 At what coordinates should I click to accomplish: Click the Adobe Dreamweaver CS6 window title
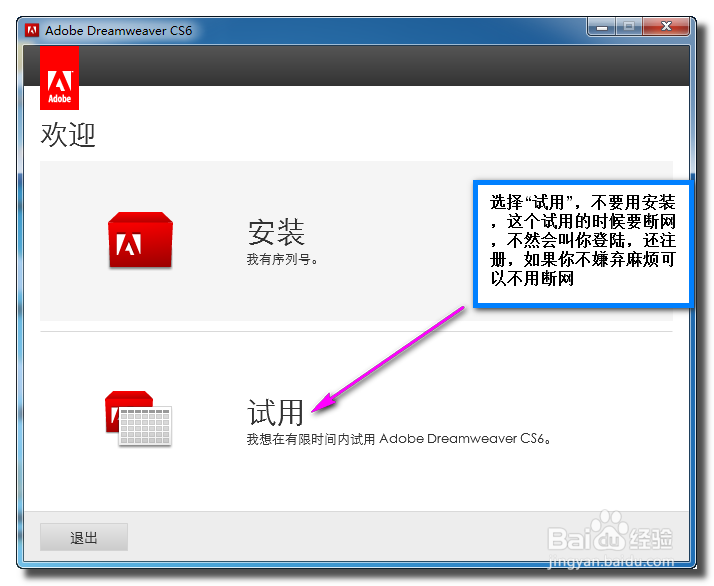click(118, 31)
